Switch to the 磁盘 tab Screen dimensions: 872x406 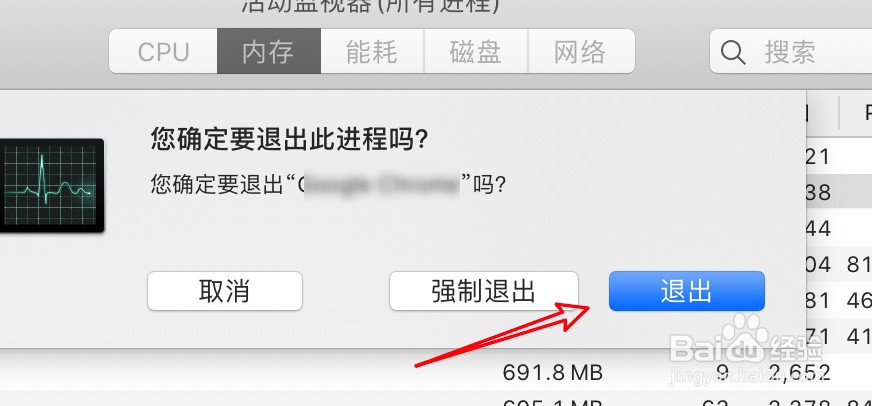click(x=475, y=51)
